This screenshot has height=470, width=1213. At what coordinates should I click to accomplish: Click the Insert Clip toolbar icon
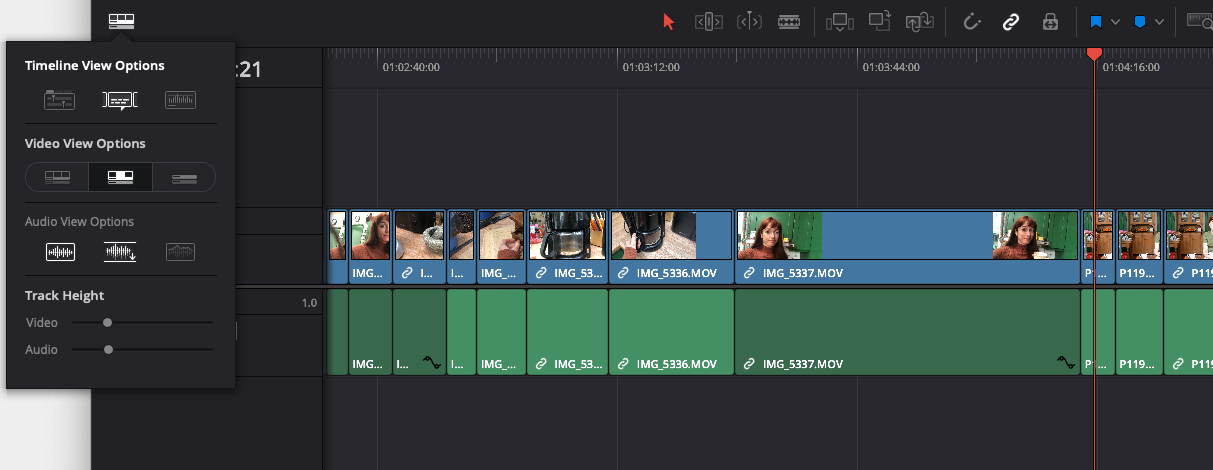click(840, 21)
